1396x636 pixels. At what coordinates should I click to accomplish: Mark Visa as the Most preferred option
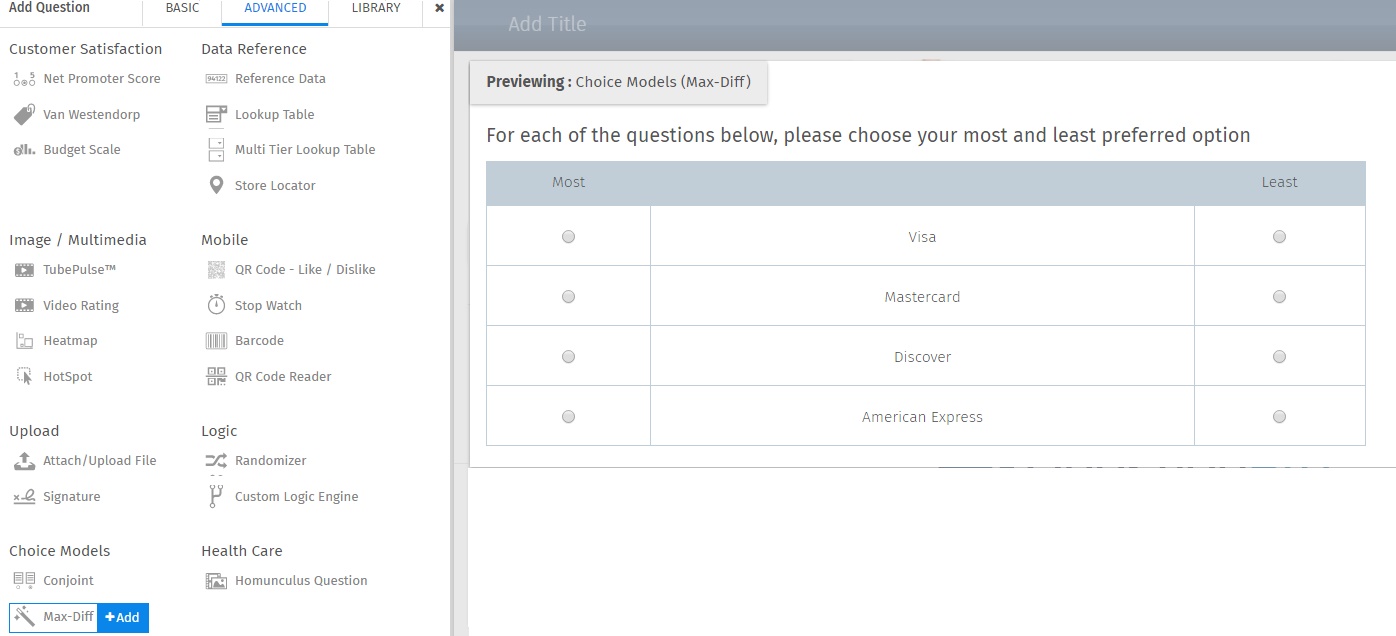[568, 236]
